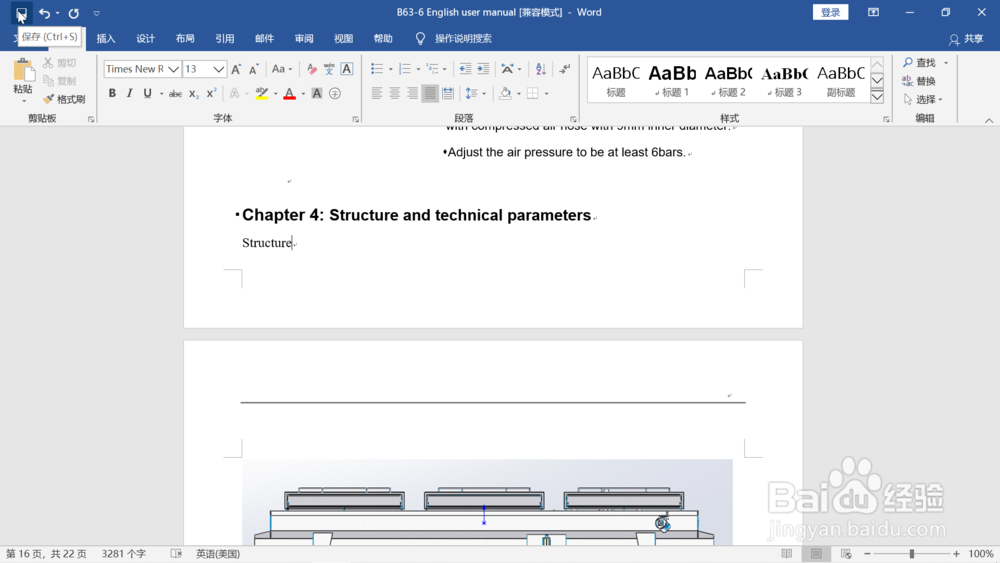Image resolution: width=1000 pixels, height=563 pixels.
Task: Align text to the right
Action: point(413,93)
